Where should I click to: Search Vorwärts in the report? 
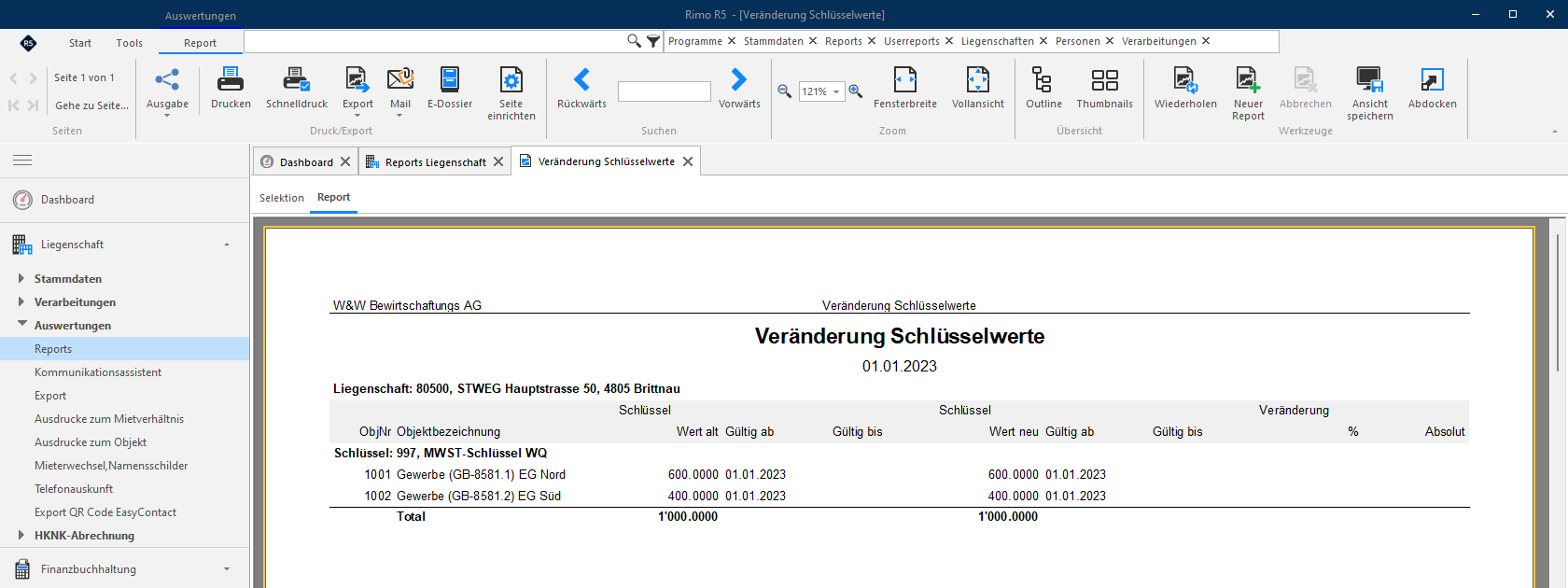[739, 89]
